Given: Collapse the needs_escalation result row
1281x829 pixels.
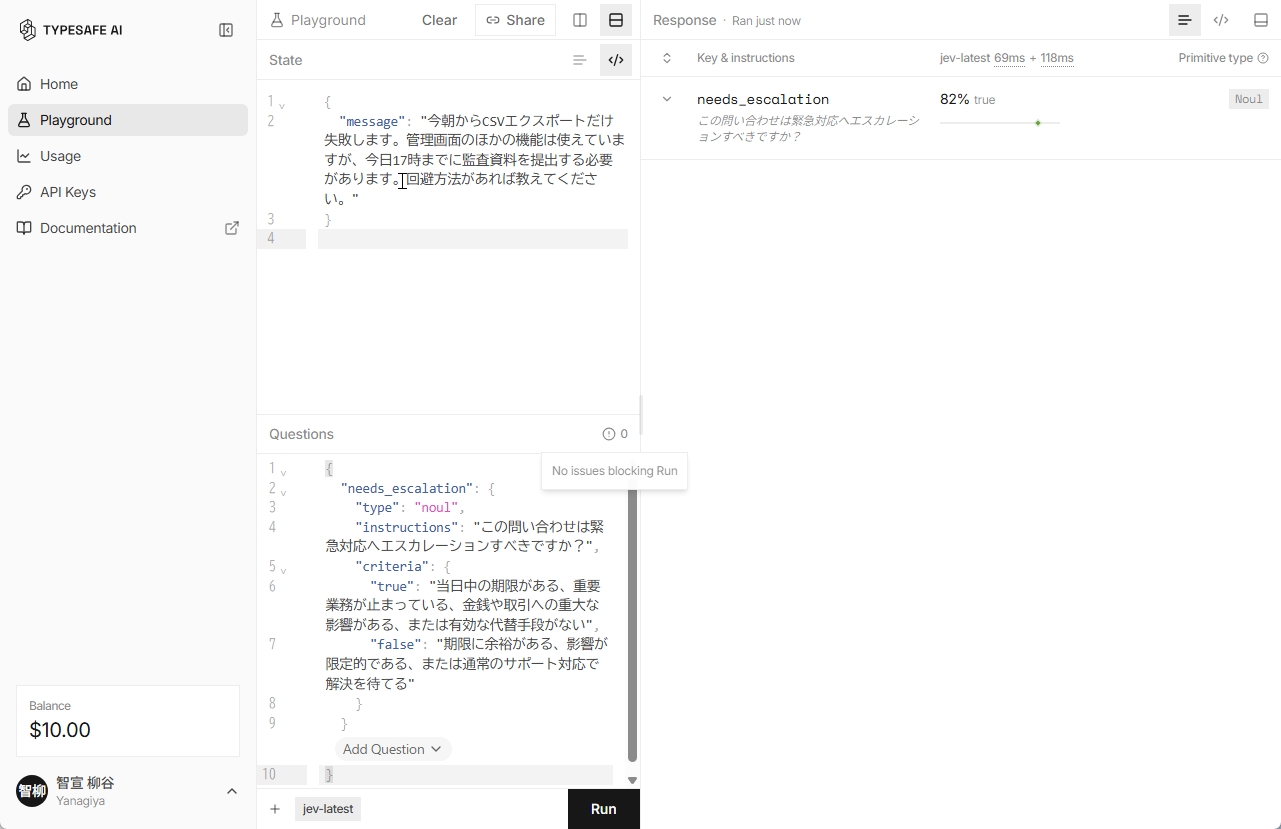Looking at the screenshot, I should tap(667, 99).
